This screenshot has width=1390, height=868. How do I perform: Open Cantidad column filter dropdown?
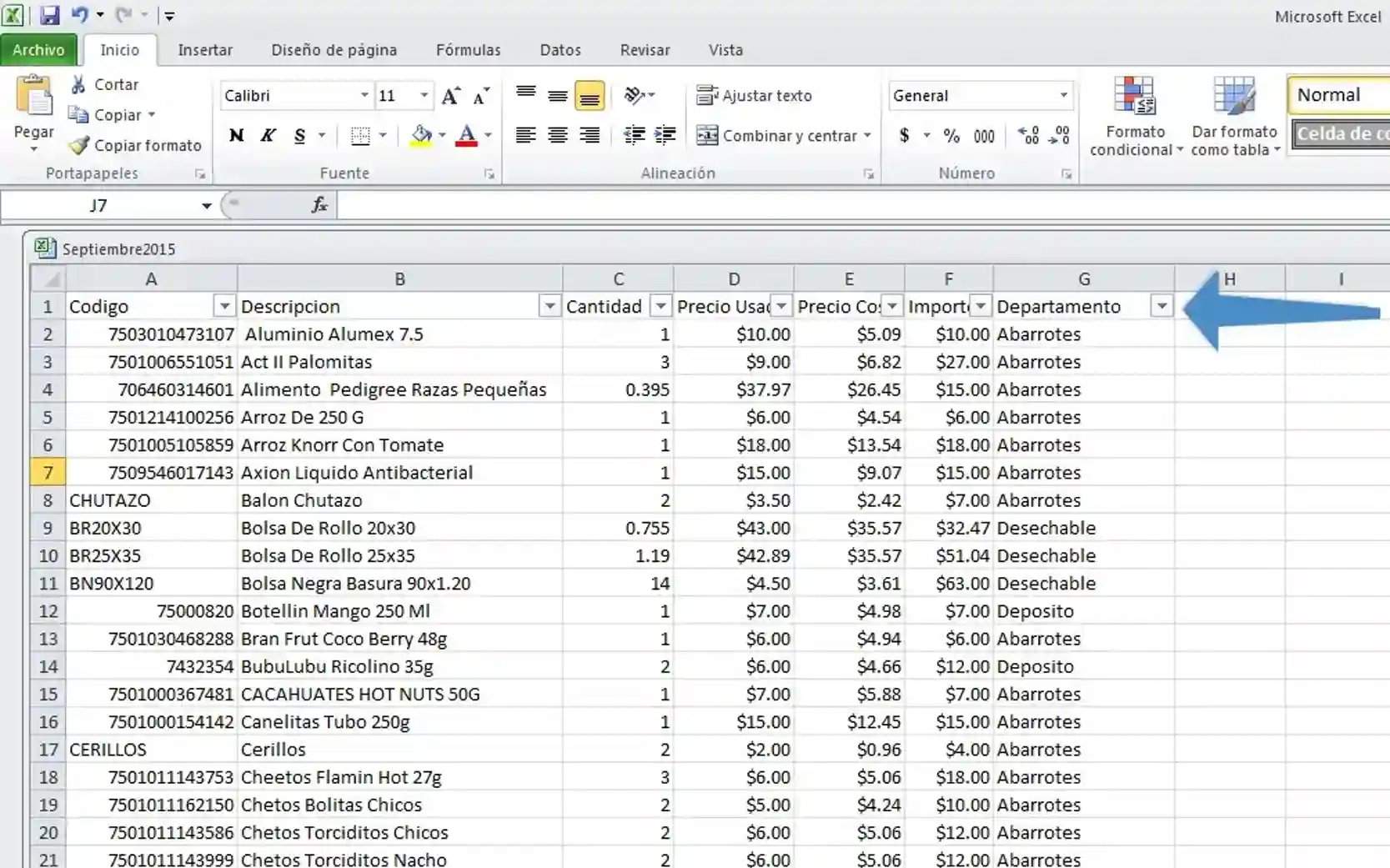click(660, 307)
